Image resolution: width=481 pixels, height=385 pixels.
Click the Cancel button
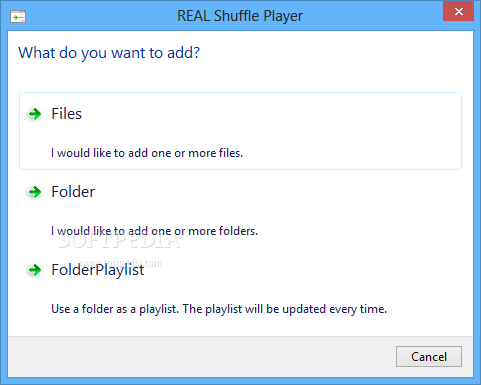(429, 357)
